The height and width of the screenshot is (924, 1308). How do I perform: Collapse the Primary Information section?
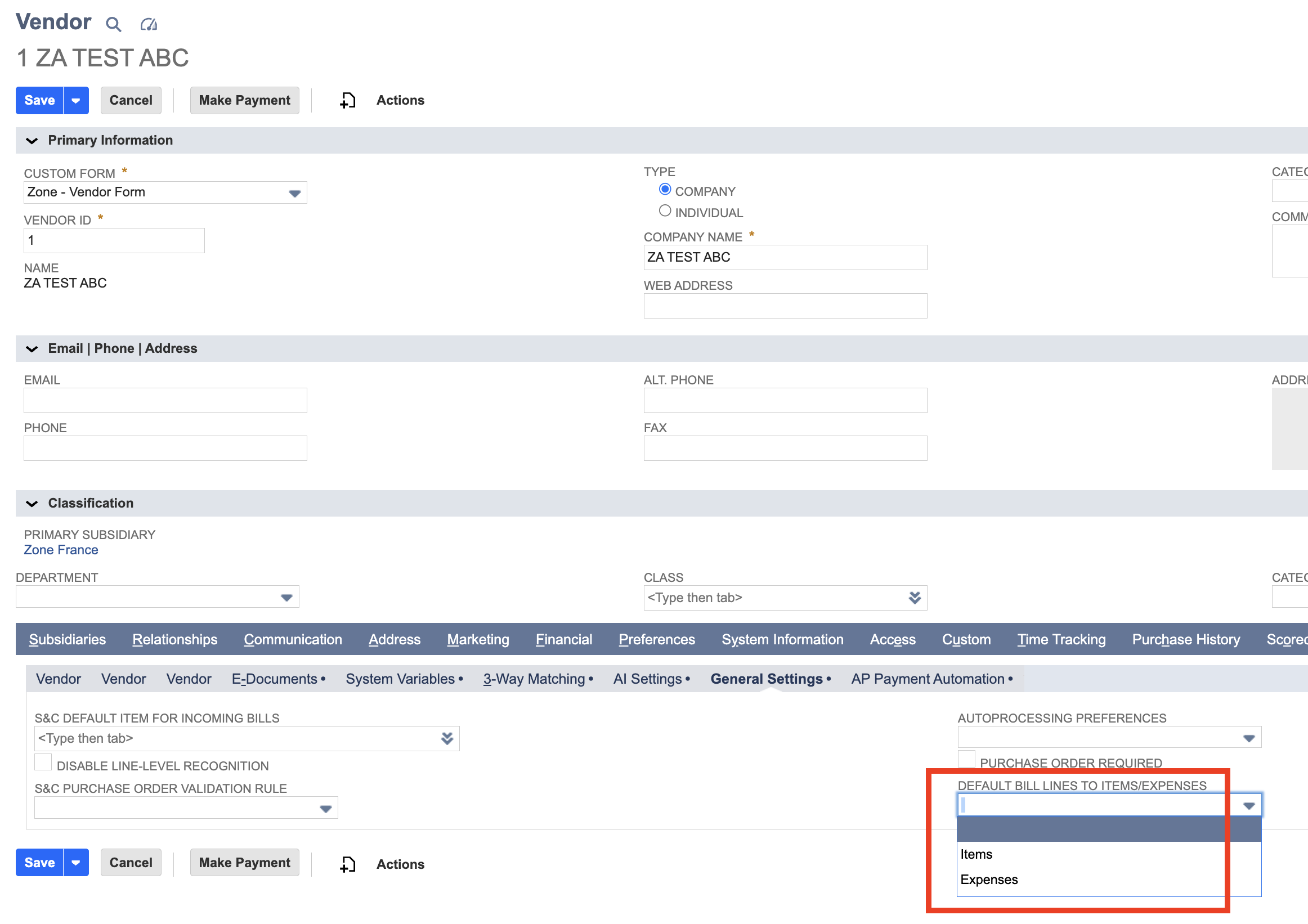32,141
